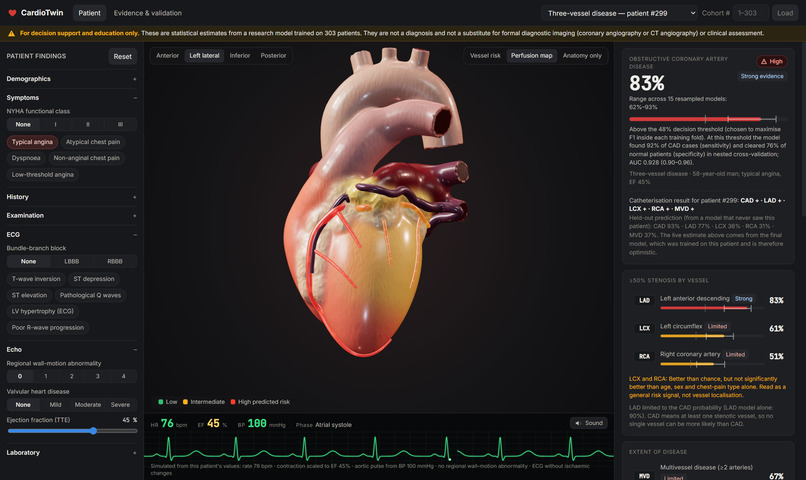Click the Strong tag beside Left anterior descending
Screen dimensions: 806x480
[743, 299]
